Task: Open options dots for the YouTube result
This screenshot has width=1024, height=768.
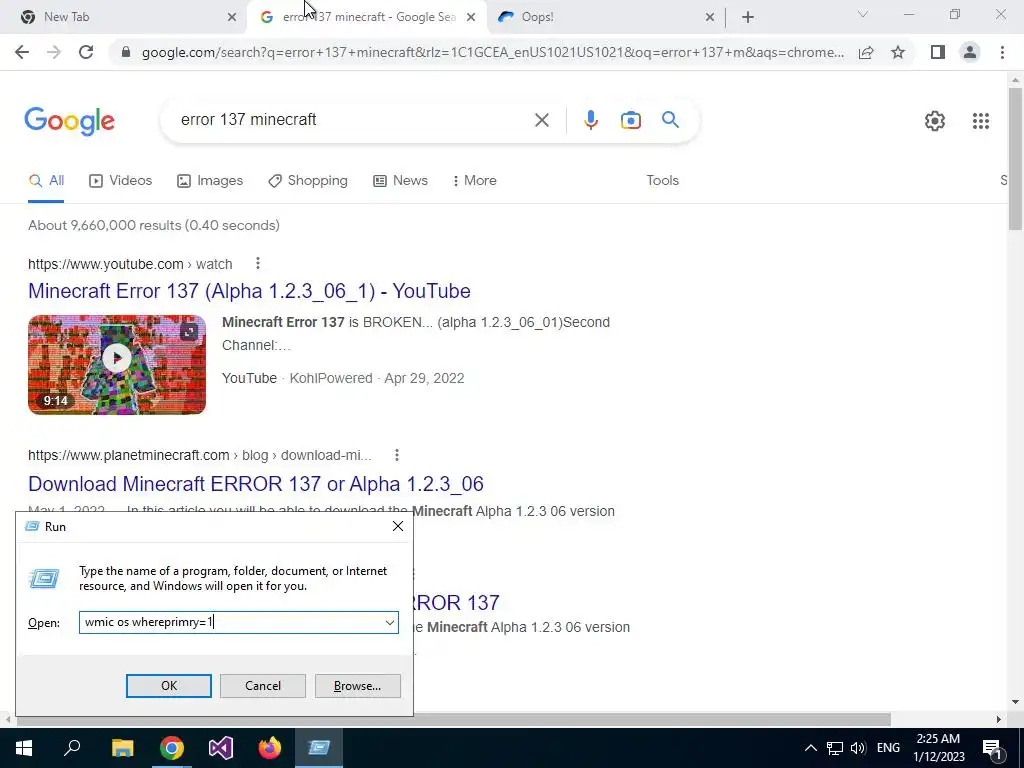Action: 258,263
